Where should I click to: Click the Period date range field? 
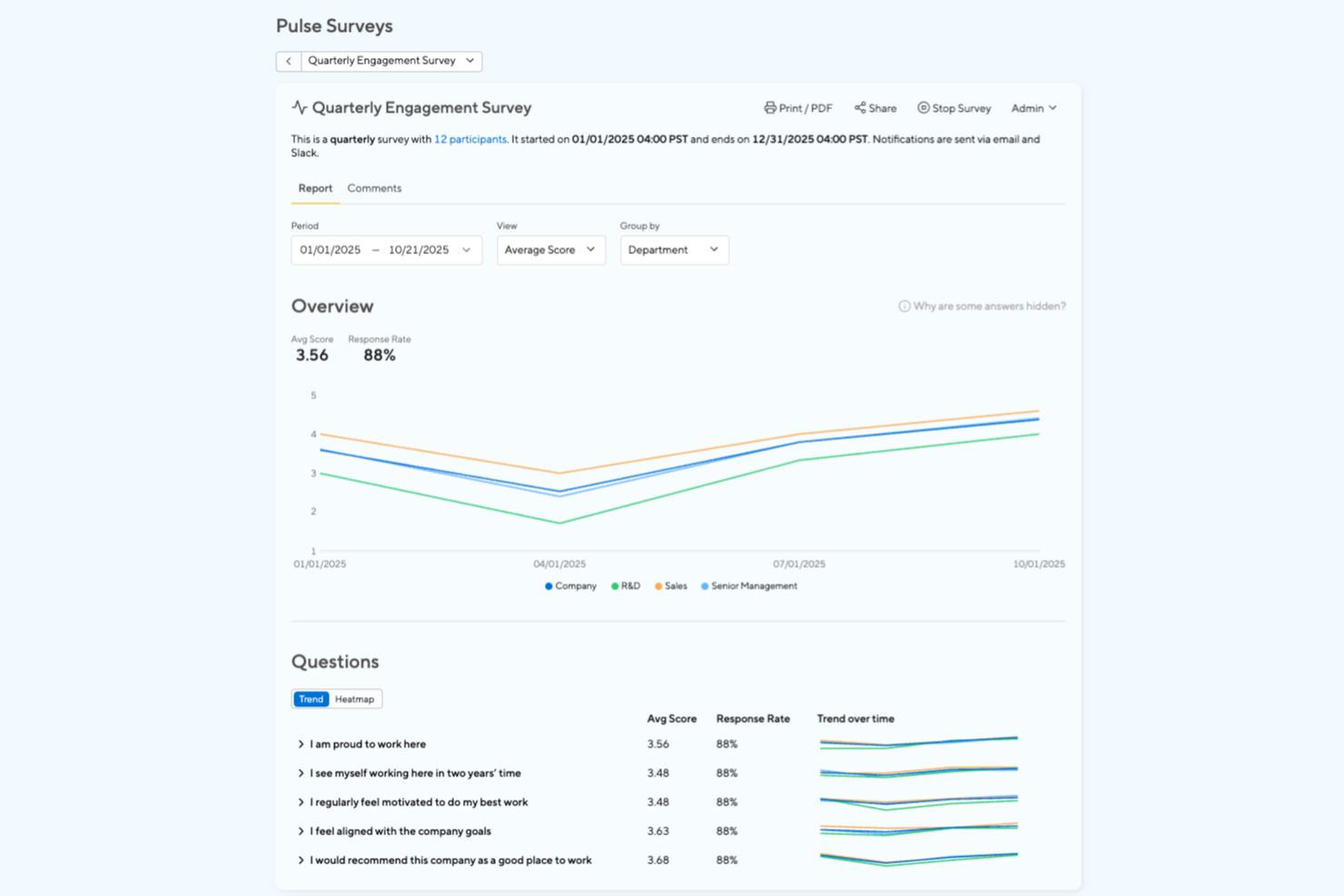pyautogui.click(x=386, y=250)
